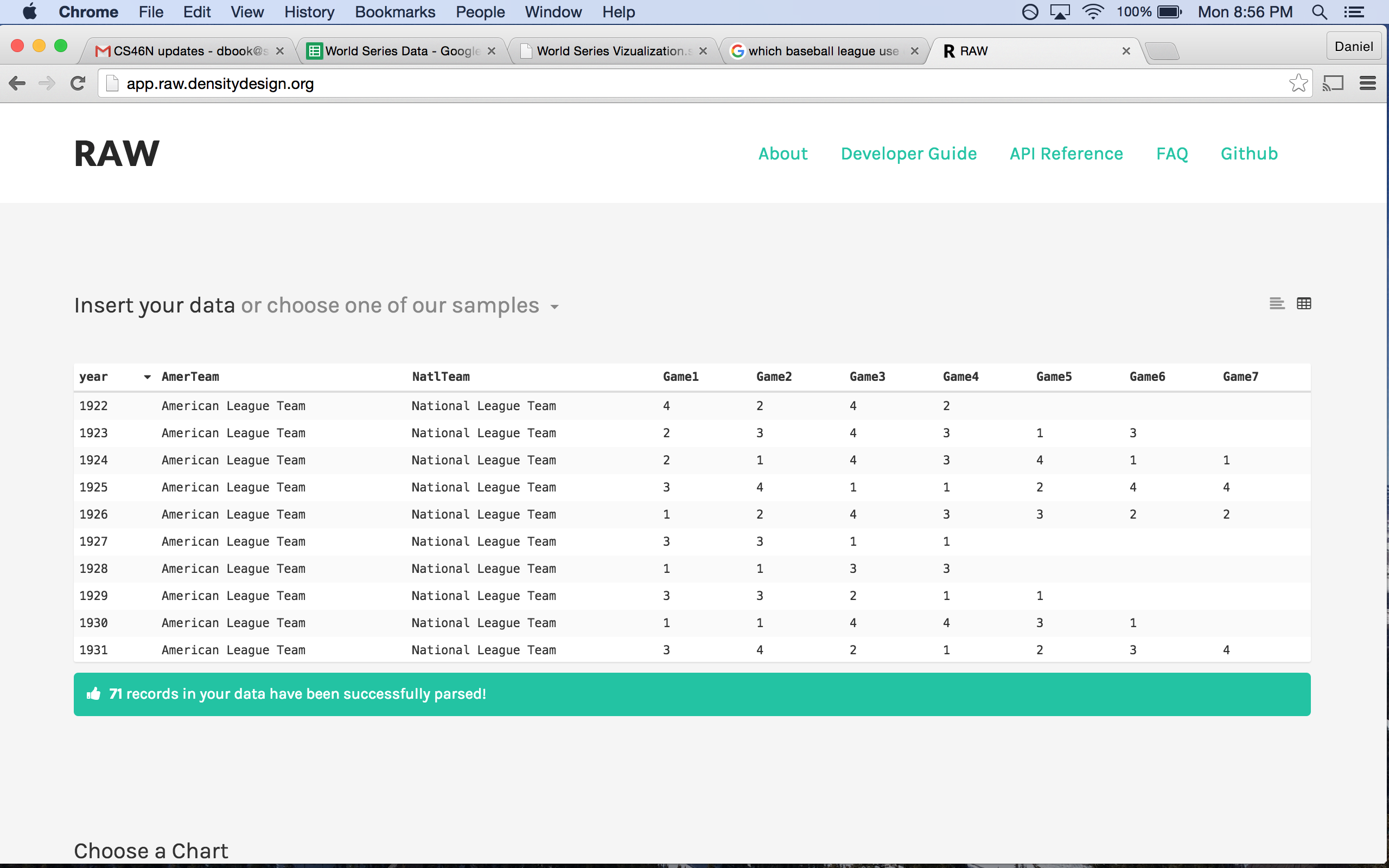Image resolution: width=1389 pixels, height=868 pixels.
Task: Open the Bookmarks menu
Action: pyautogui.click(x=394, y=12)
